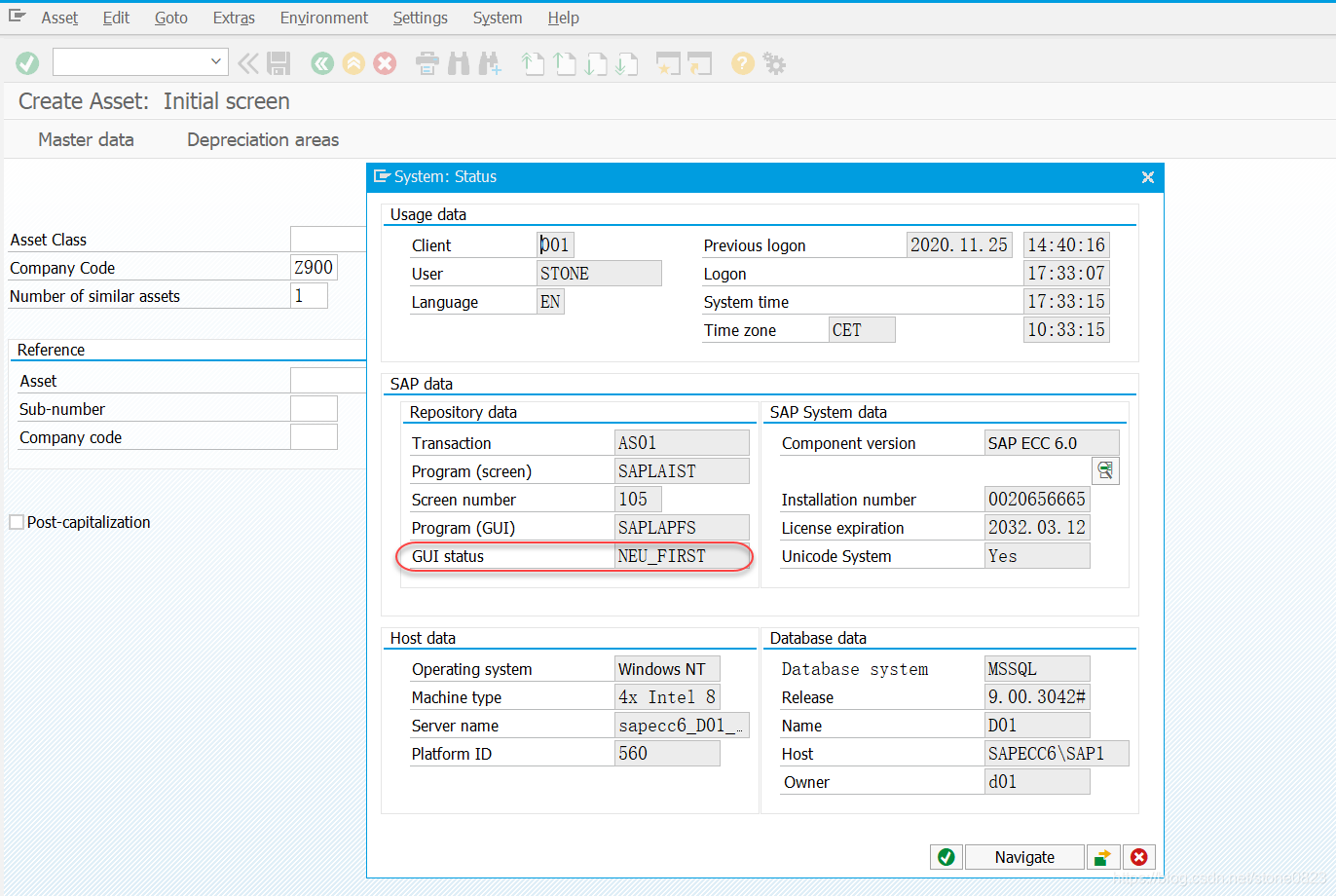This screenshot has height=896, width=1336.
Task: Open the Customize Local Layout gear icon
Action: coord(773,62)
